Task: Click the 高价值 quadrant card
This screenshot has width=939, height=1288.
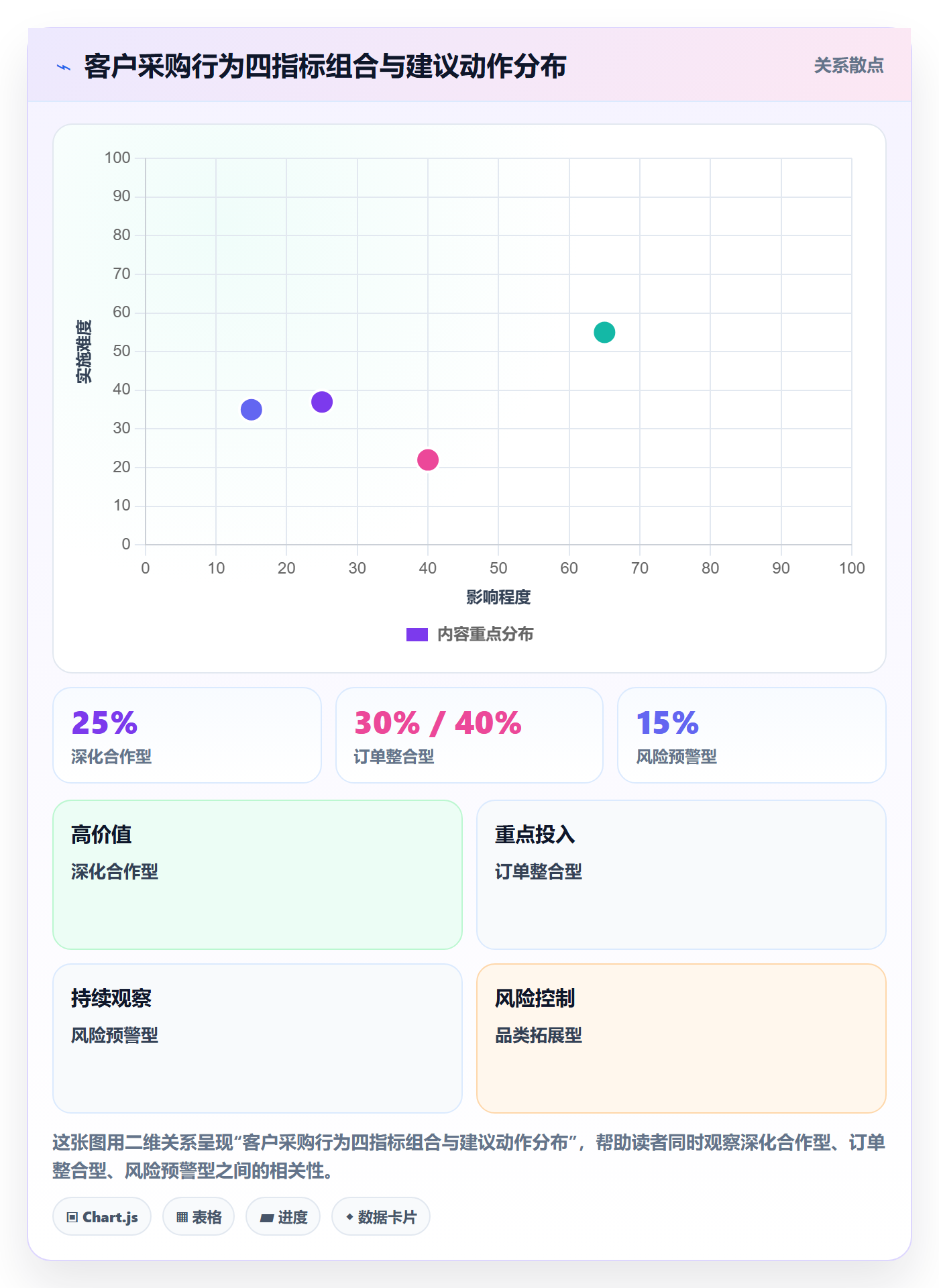Action: (x=258, y=874)
